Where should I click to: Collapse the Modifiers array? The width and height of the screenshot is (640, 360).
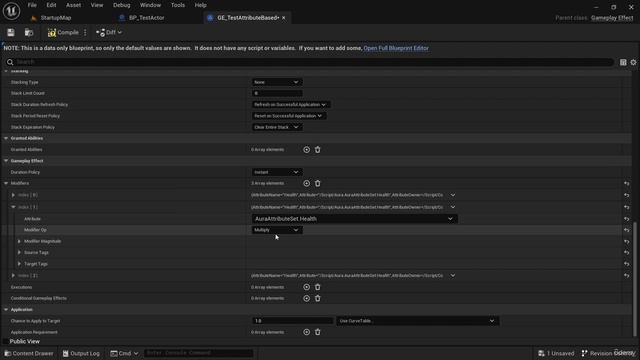6,183
